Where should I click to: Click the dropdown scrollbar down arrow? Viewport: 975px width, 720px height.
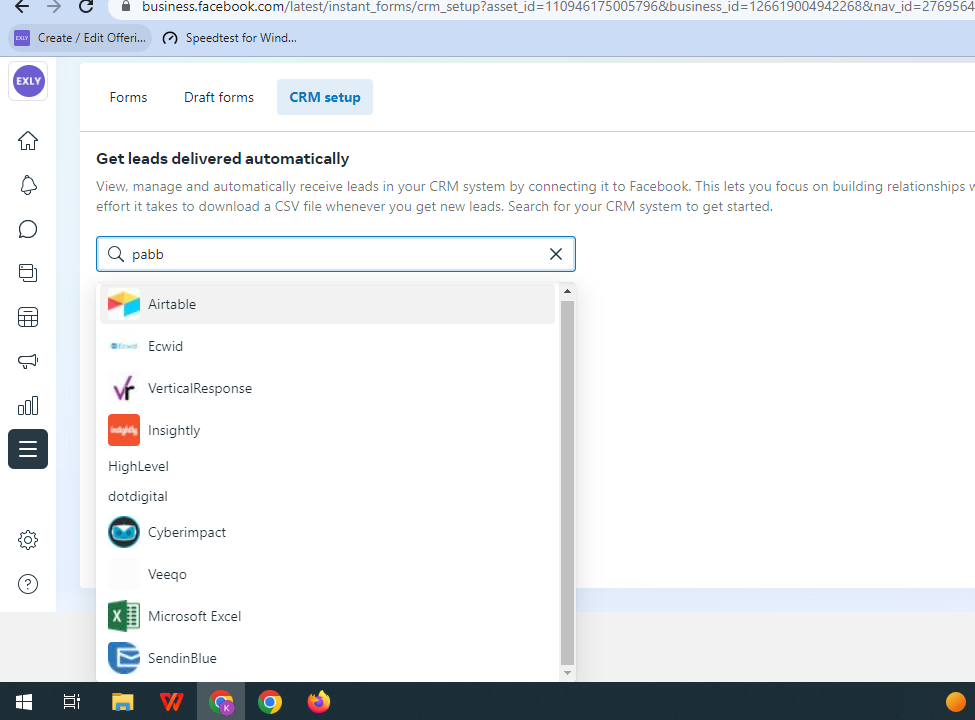(x=567, y=673)
